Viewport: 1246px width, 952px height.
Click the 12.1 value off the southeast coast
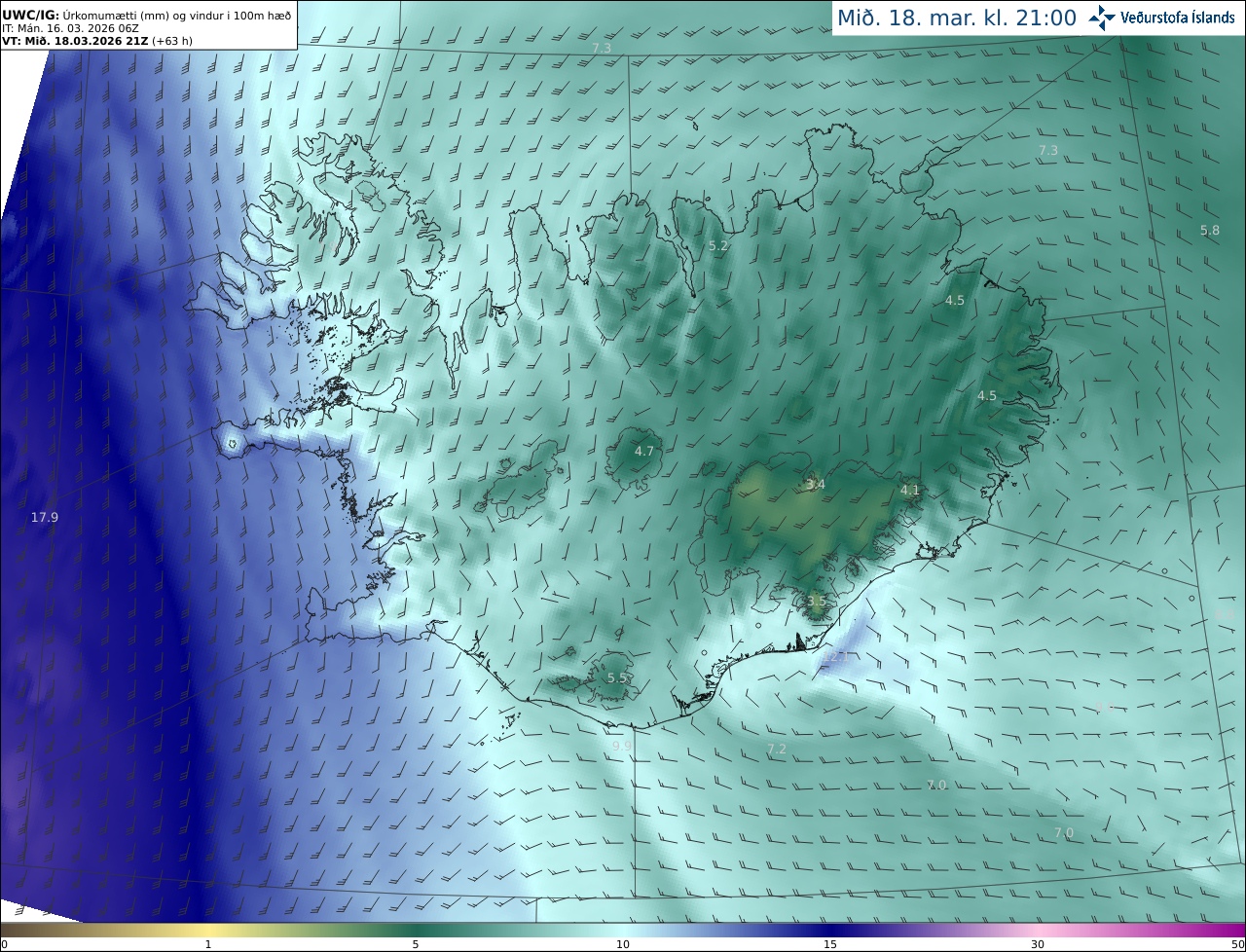coord(837,657)
